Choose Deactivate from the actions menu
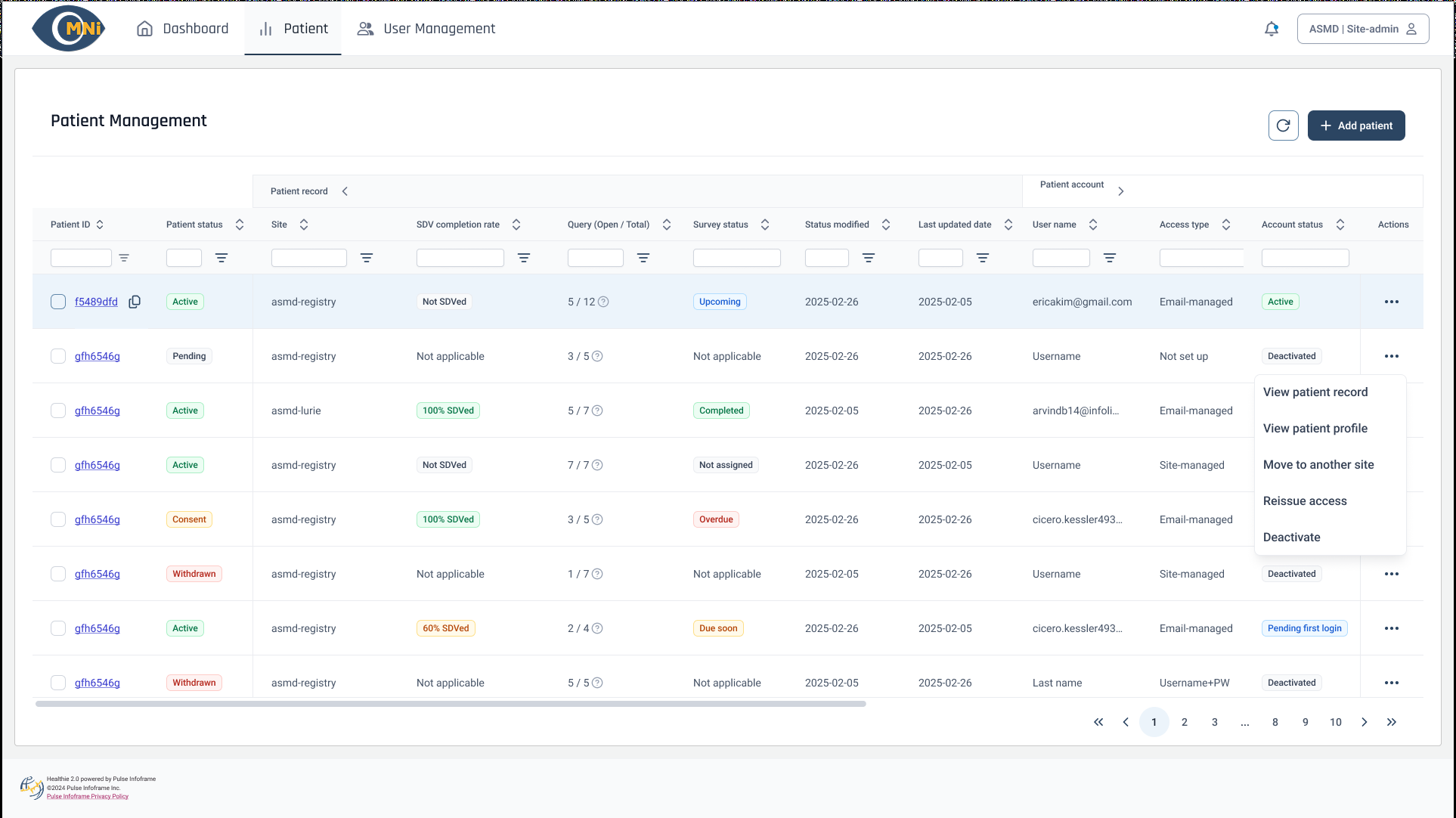1456x818 pixels. pyautogui.click(x=1291, y=538)
